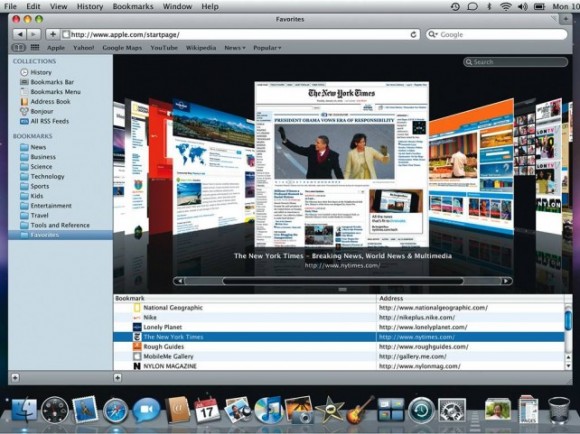Select the National Geographic bookmark row
The height and width of the screenshot is (434, 580).
[338, 307]
